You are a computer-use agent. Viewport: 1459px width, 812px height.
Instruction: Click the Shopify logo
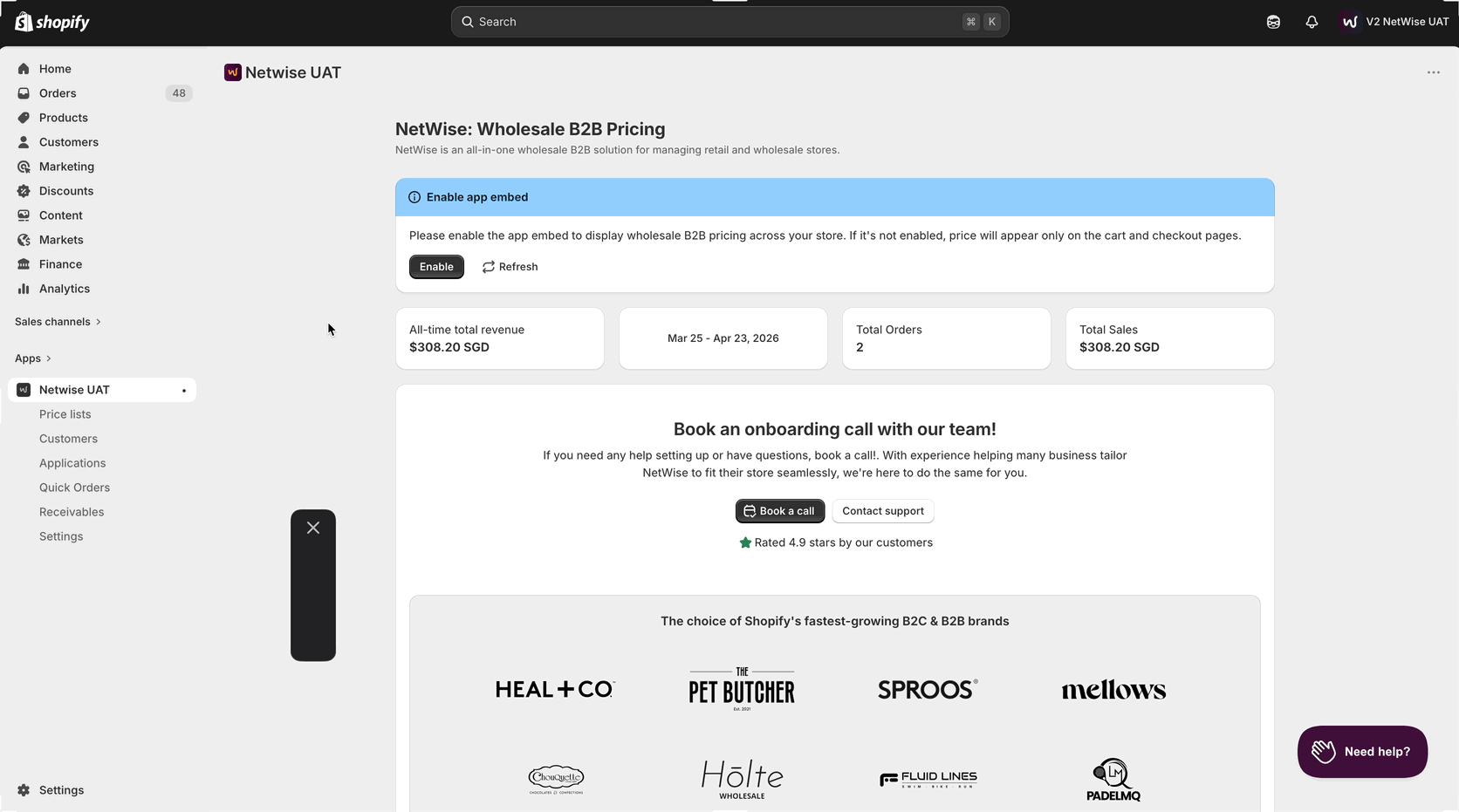click(x=52, y=22)
